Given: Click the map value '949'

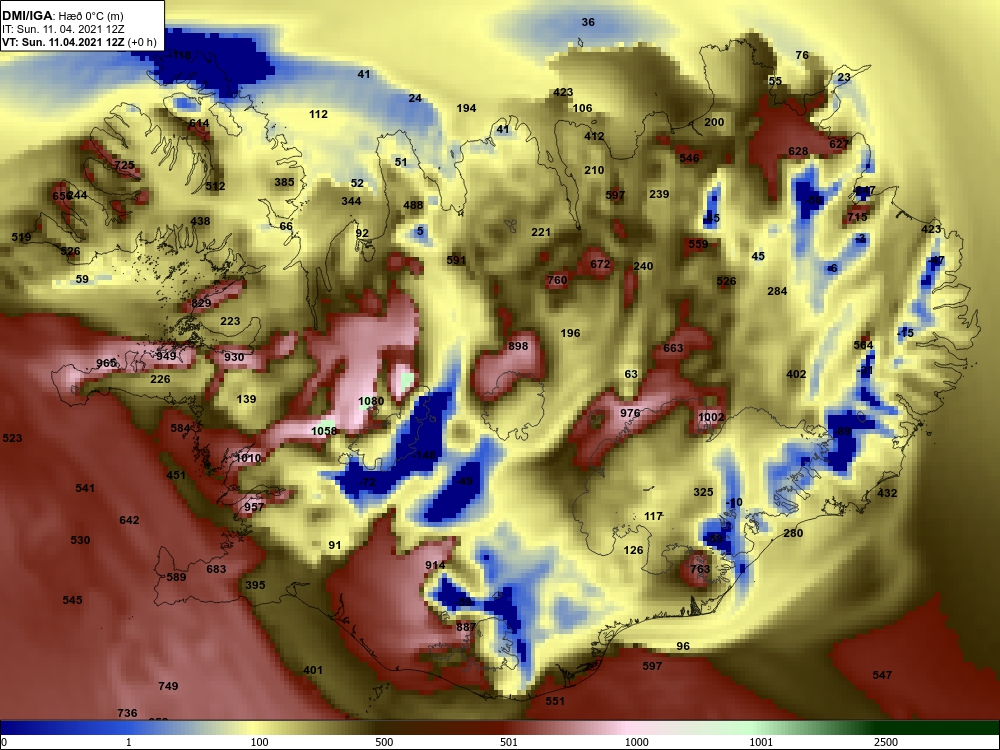Looking at the screenshot, I should point(166,356).
